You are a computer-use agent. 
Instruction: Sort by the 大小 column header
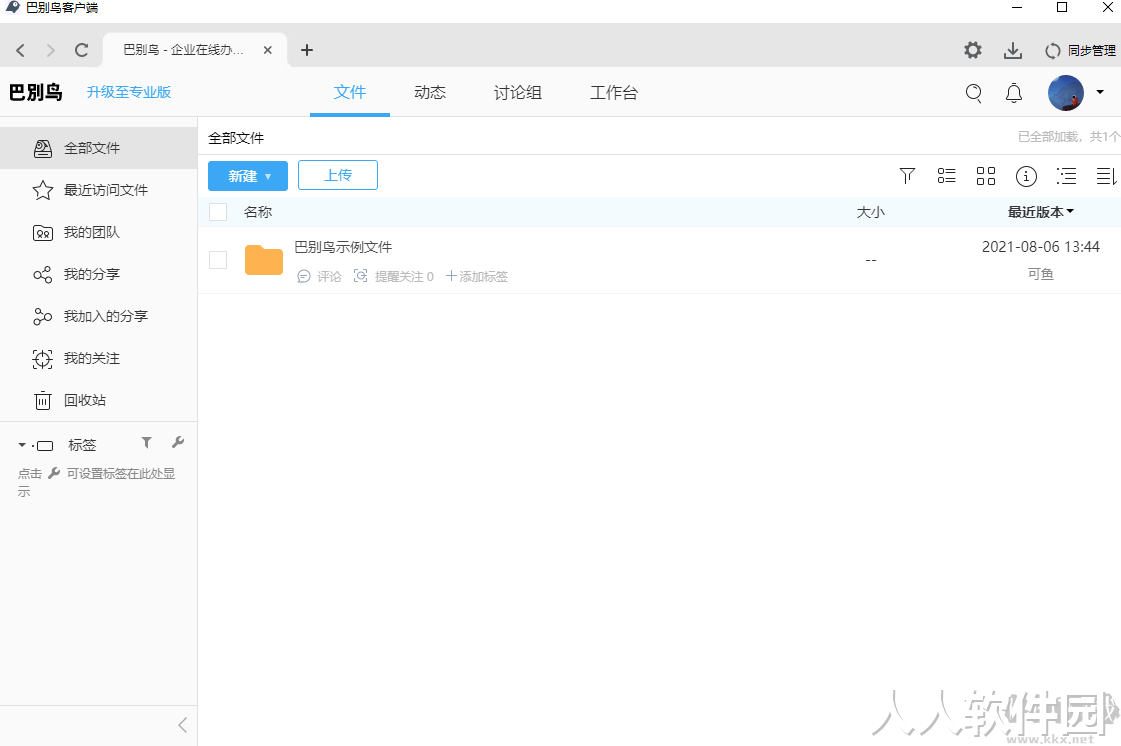[x=871, y=212]
